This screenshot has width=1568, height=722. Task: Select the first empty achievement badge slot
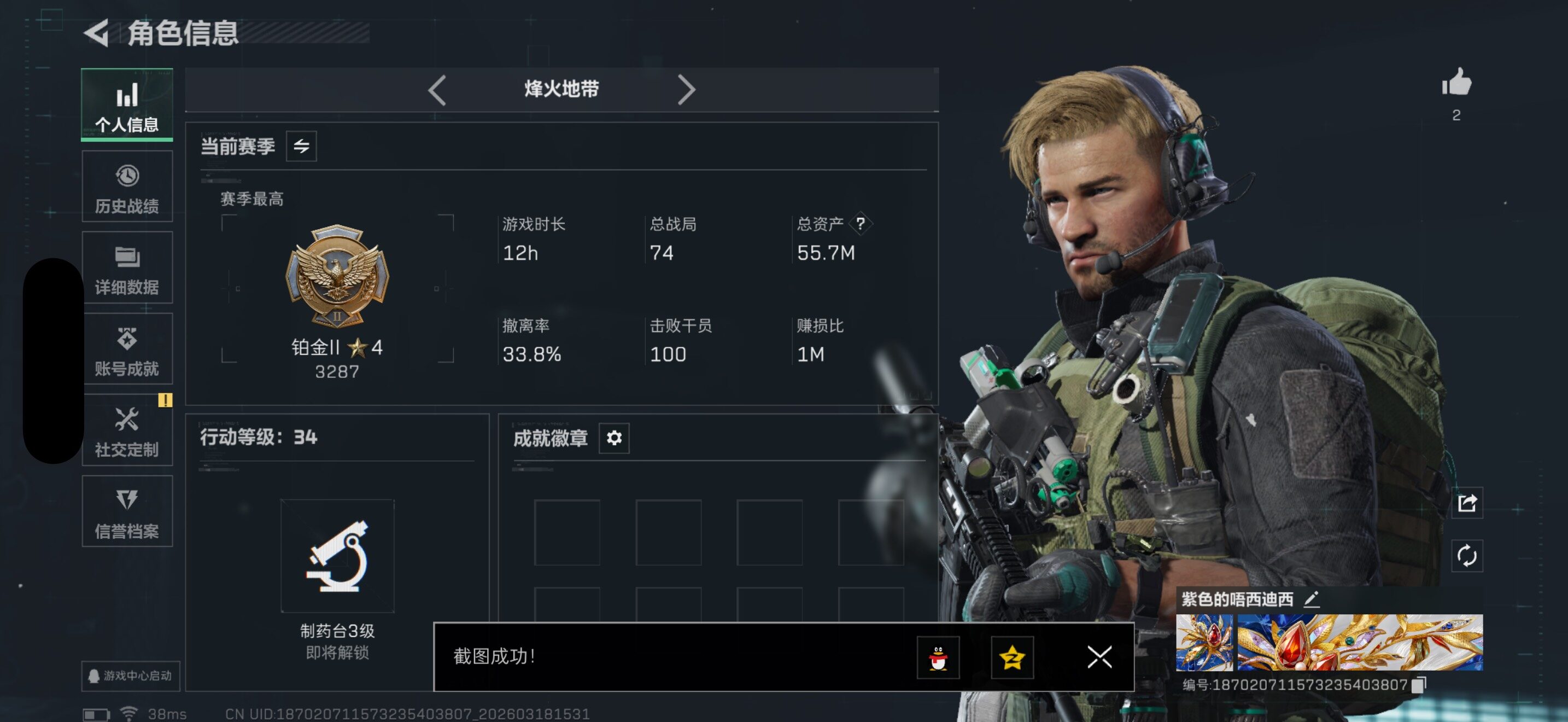tap(567, 532)
